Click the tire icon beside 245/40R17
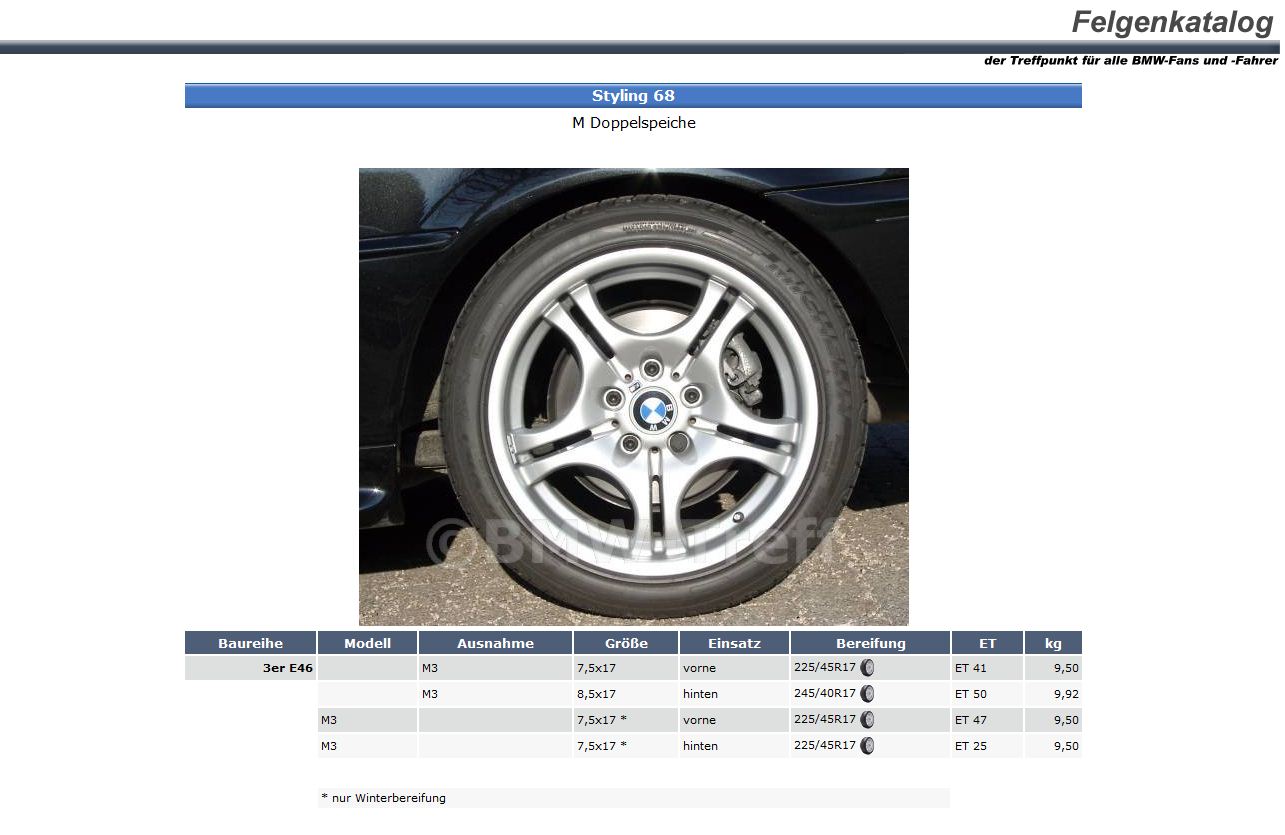 click(x=867, y=694)
